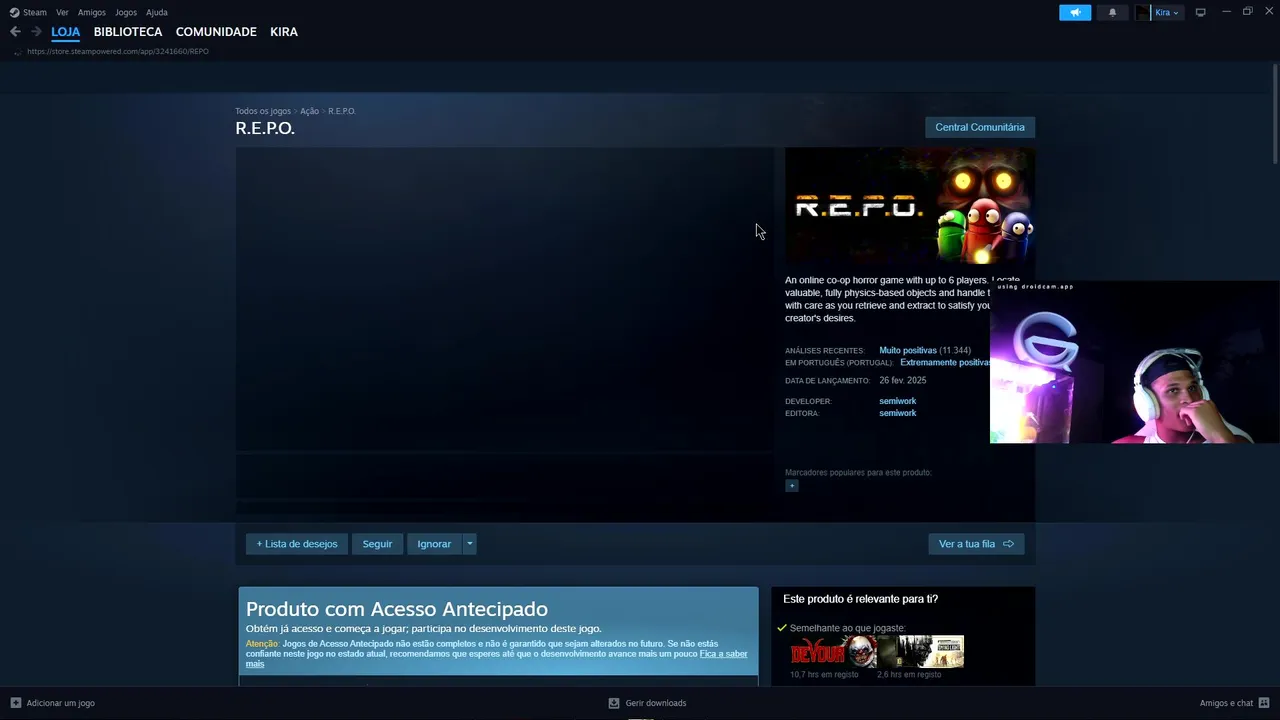
Task: Open the Kira account dropdown
Action: pos(1166,12)
